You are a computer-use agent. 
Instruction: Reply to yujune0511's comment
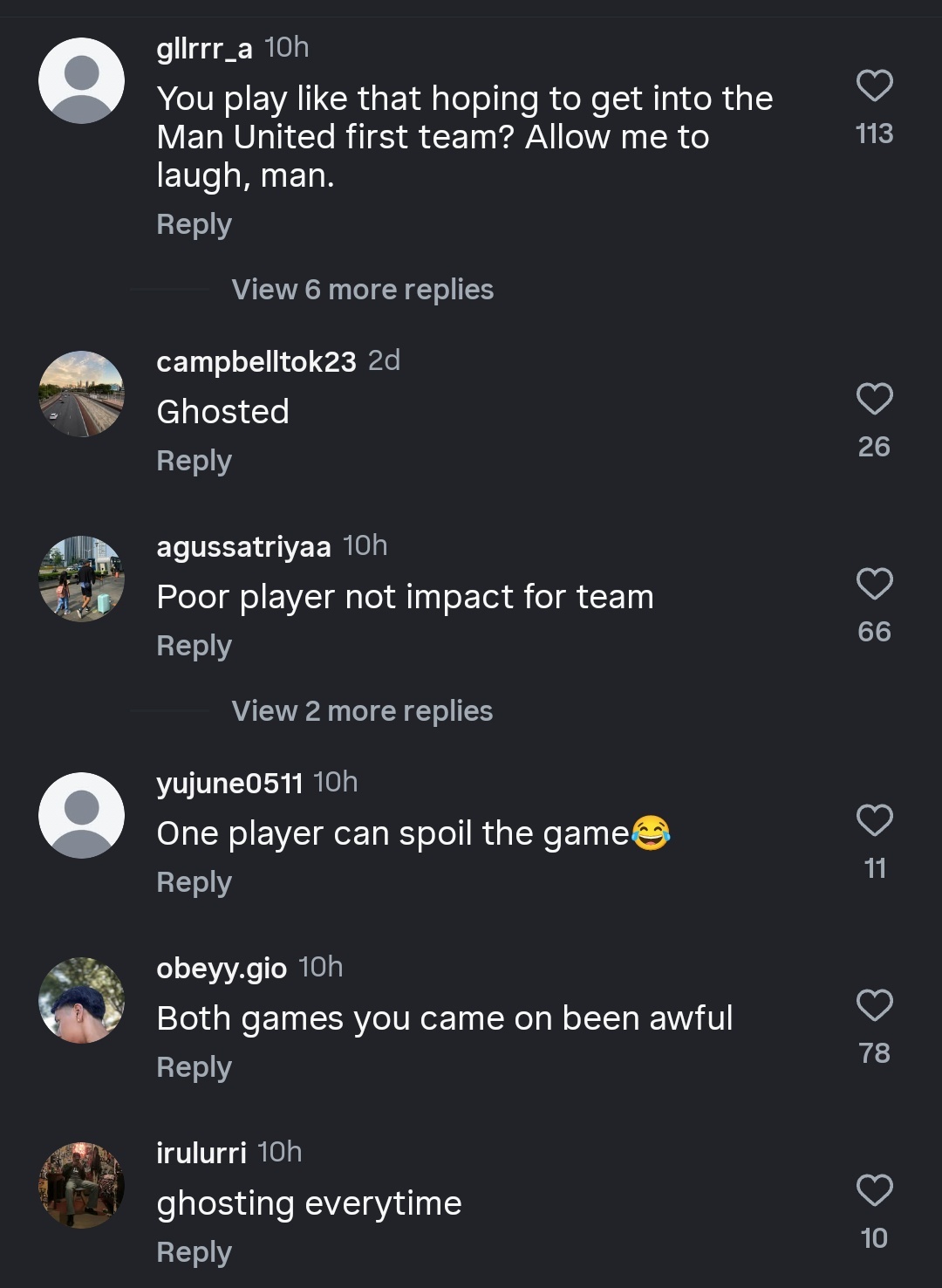coord(194,882)
